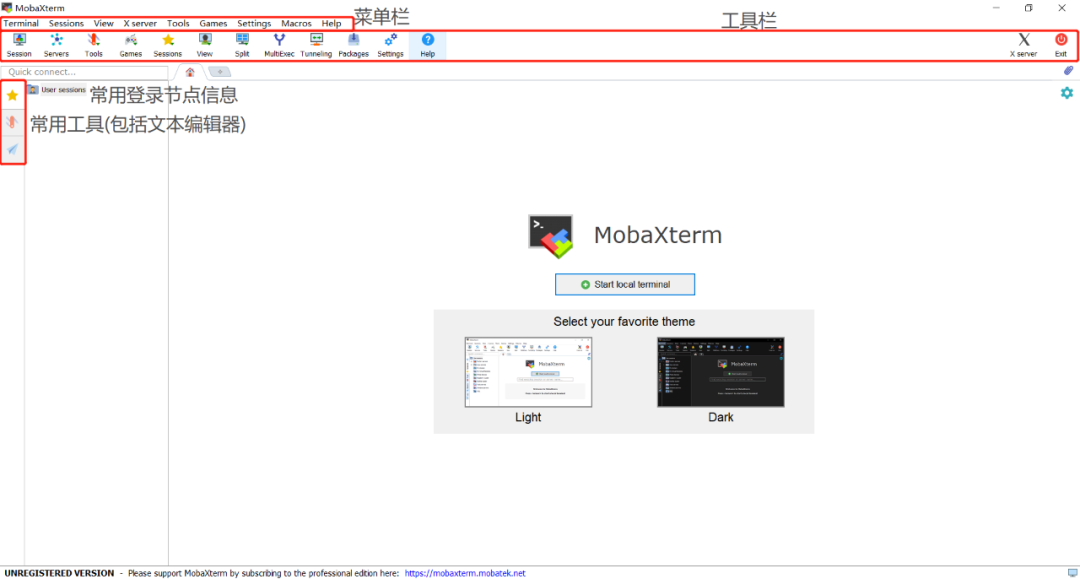Open the Terminal menu
The height and width of the screenshot is (579, 1080).
tap(21, 23)
